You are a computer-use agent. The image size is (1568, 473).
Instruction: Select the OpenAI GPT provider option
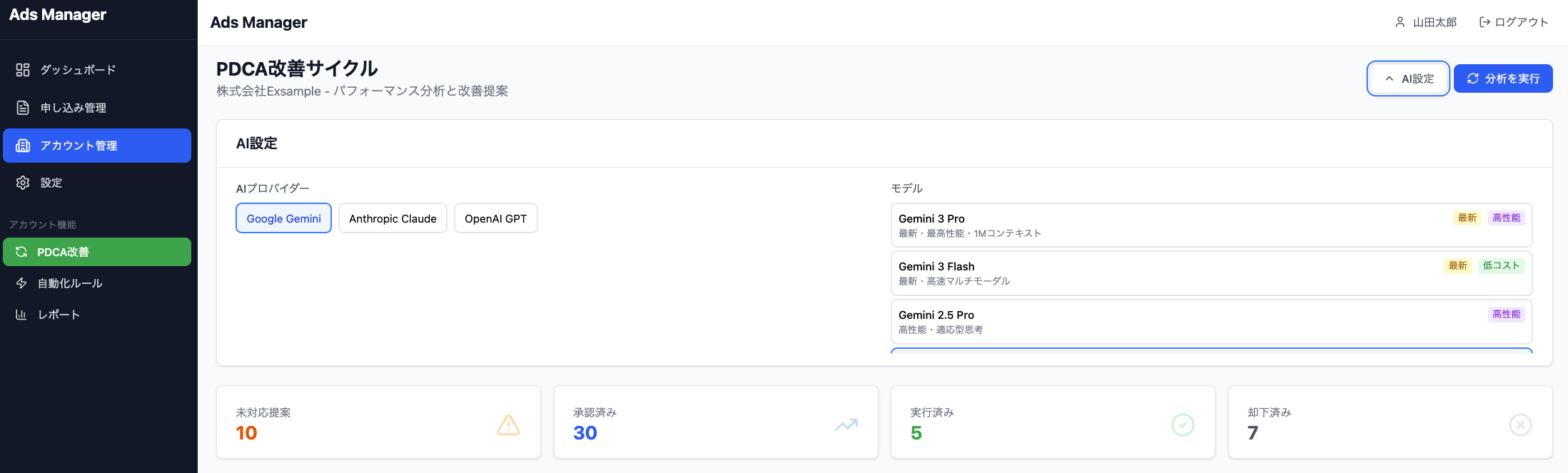click(495, 218)
